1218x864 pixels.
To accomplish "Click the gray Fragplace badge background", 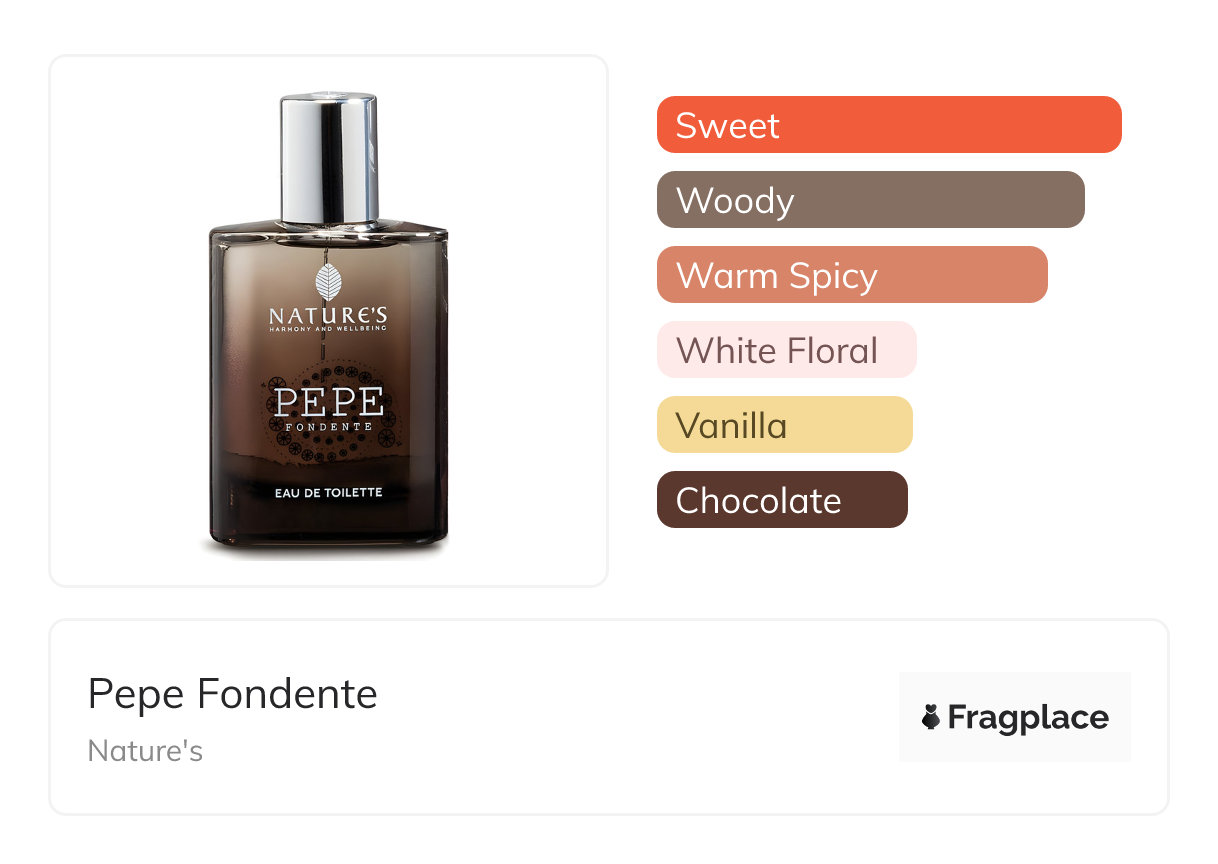I will [x=1015, y=717].
